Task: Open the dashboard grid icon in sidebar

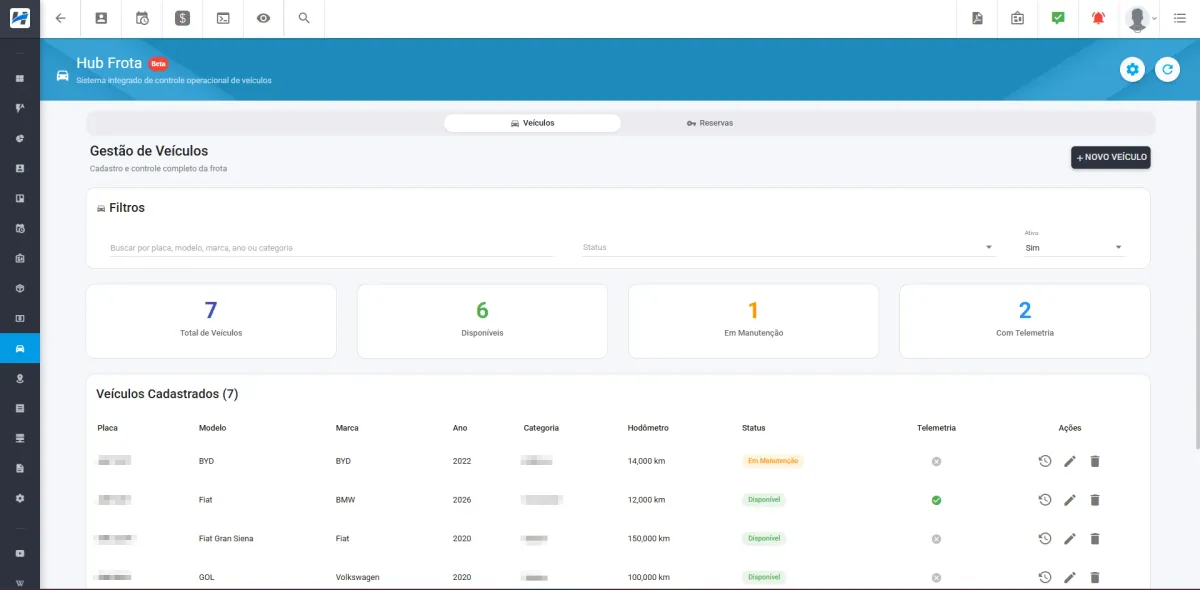Action: (x=20, y=78)
